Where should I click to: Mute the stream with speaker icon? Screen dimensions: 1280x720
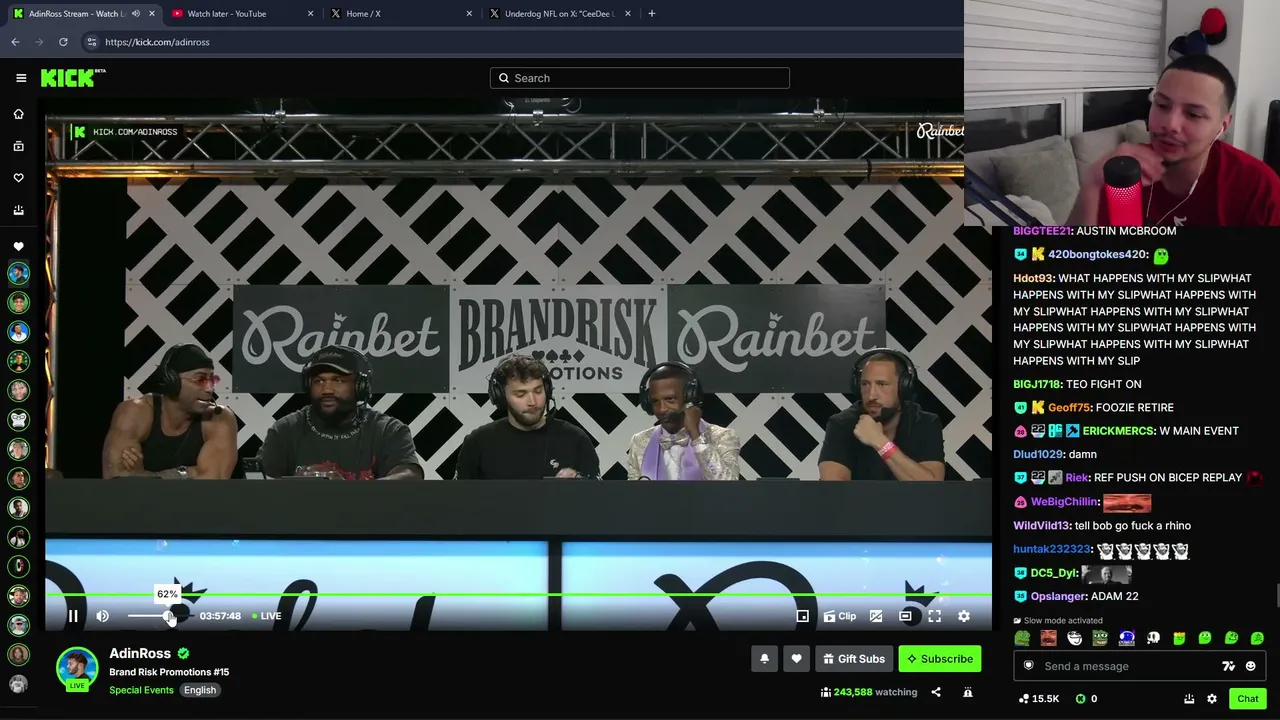tap(102, 616)
